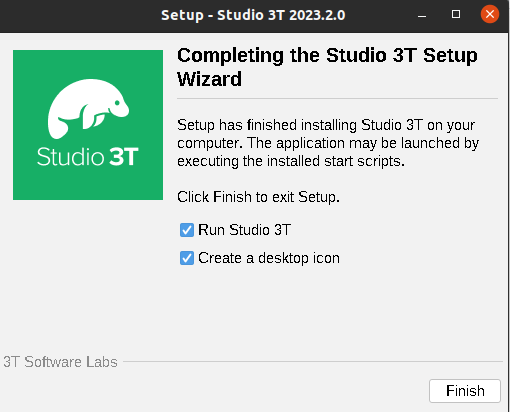Select the "Create a desktop icon" label text
Viewport: 510px width, 412px height.
pos(269,258)
